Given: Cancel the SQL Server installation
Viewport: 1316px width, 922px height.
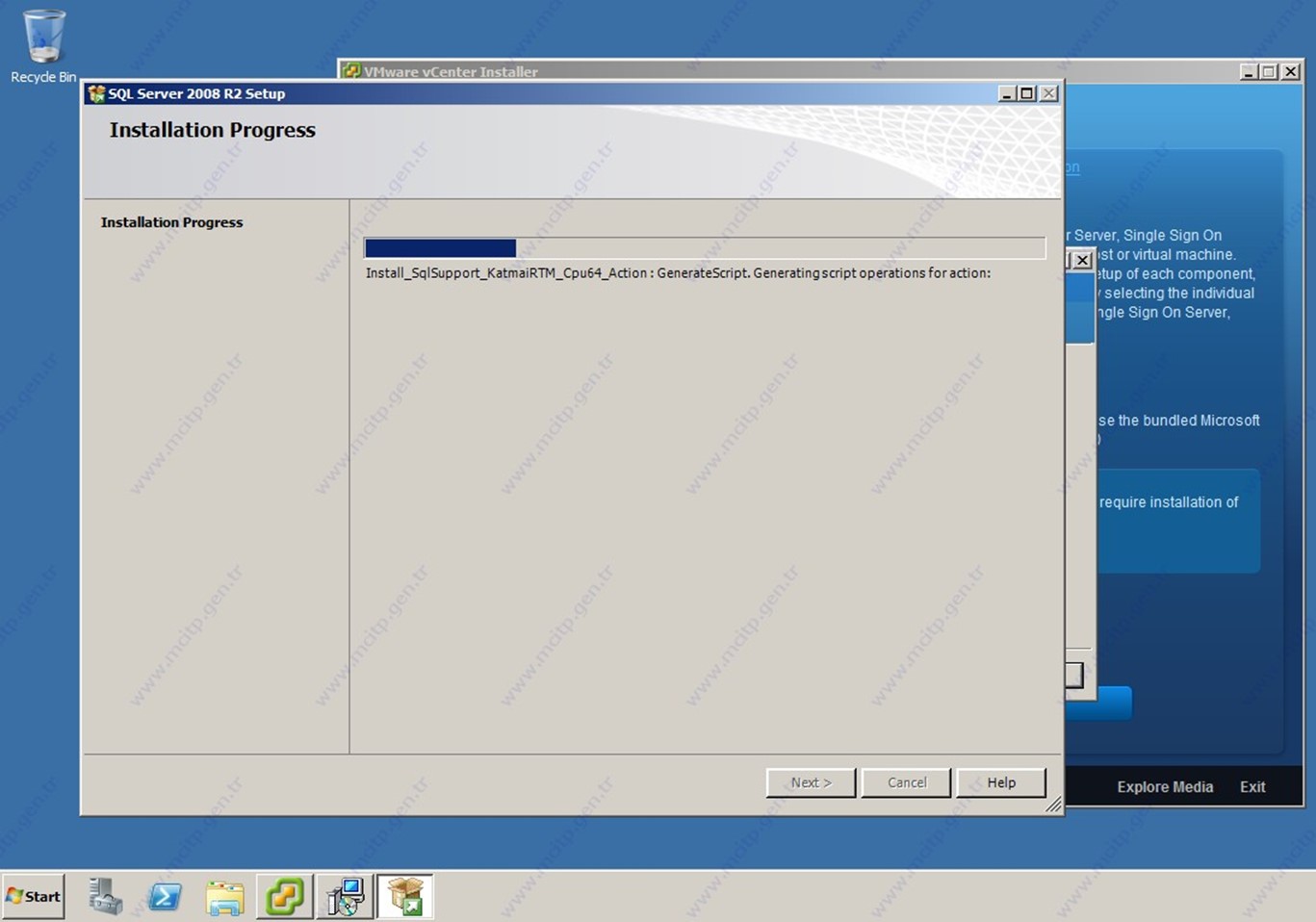Looking at the screenshot, I should pyautogui.click(x=906, y=782).
